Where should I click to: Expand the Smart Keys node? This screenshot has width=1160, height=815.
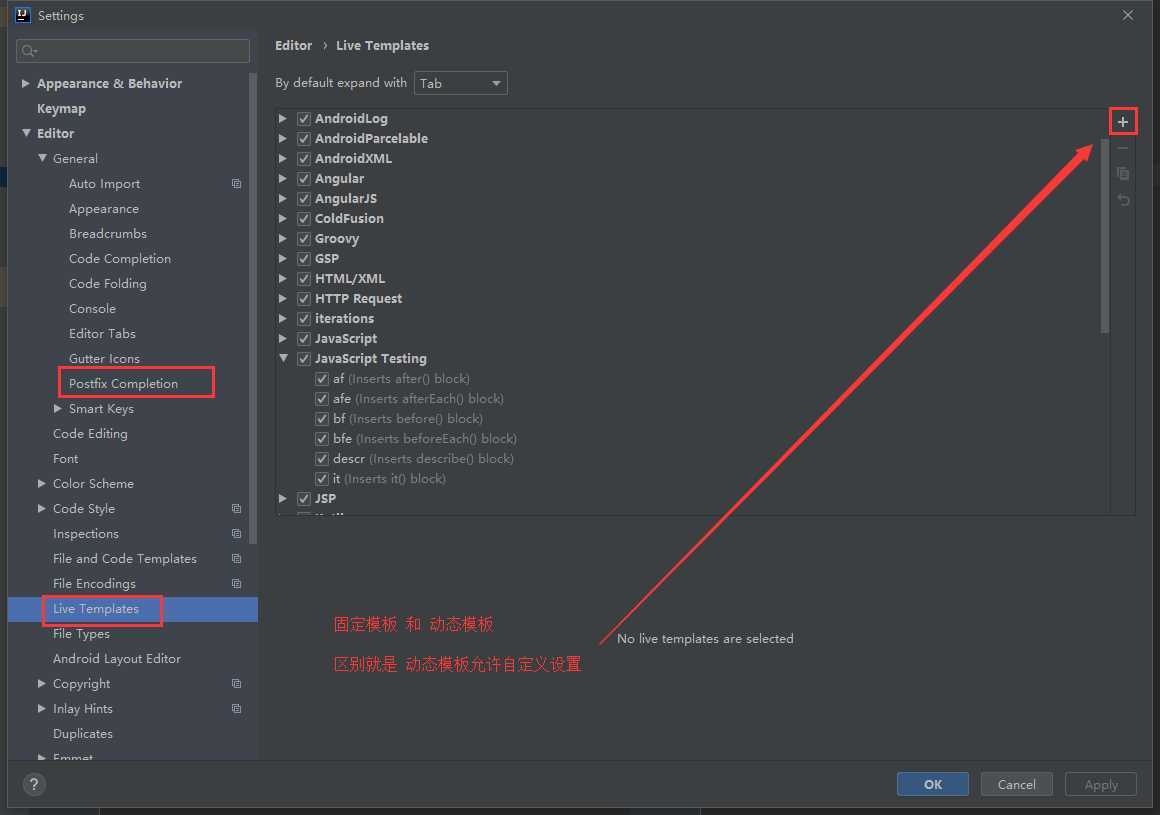click(x=58, y=408)
